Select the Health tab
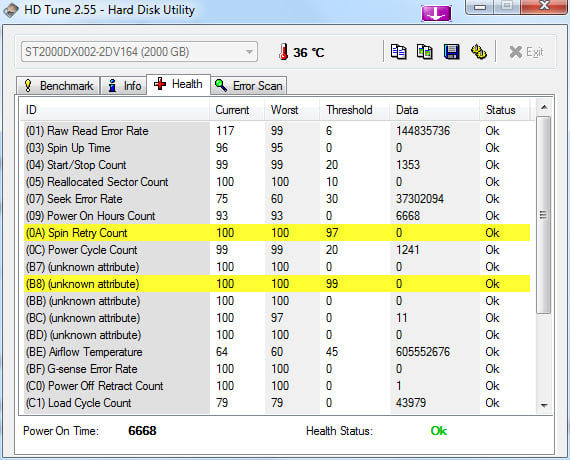Screen dimensions: 570x460 pos(178,84)
